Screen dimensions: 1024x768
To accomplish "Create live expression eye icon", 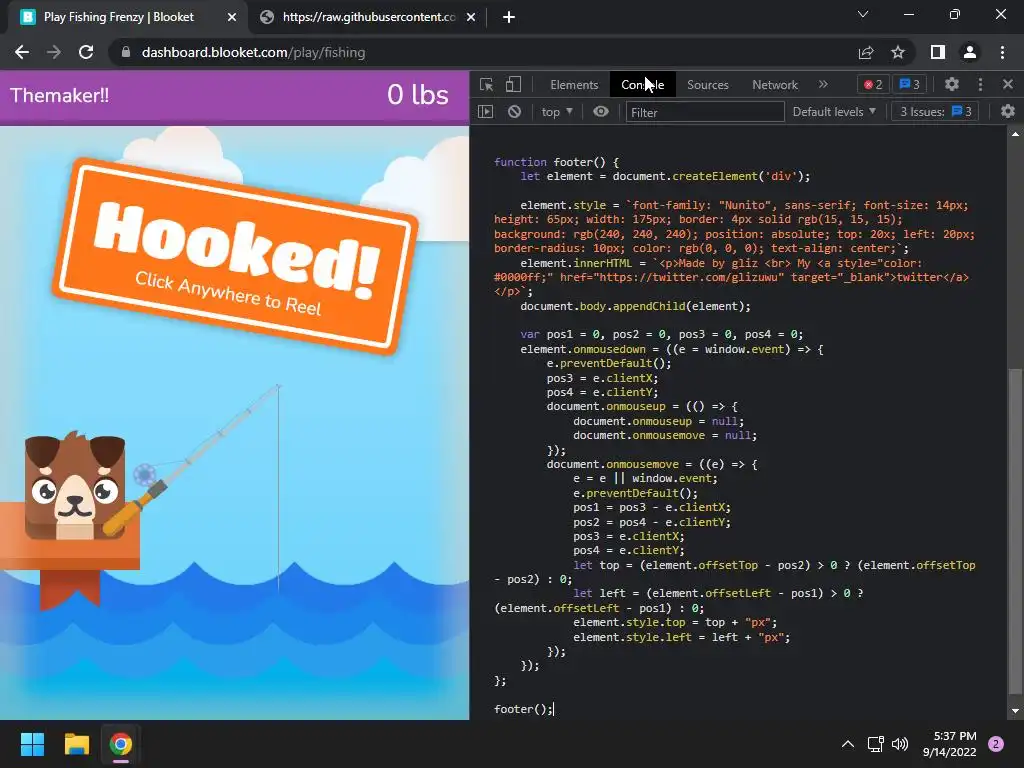I will tap(601, 112).
